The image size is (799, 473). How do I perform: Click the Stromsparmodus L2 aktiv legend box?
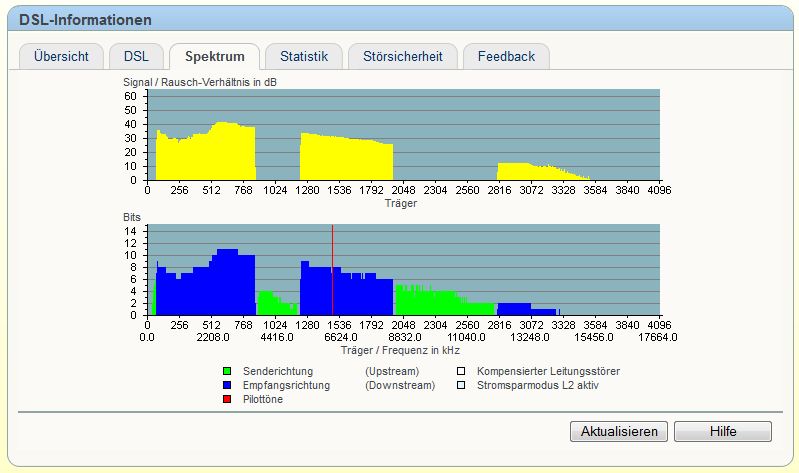pyautogui.click(x=461, y=385)
